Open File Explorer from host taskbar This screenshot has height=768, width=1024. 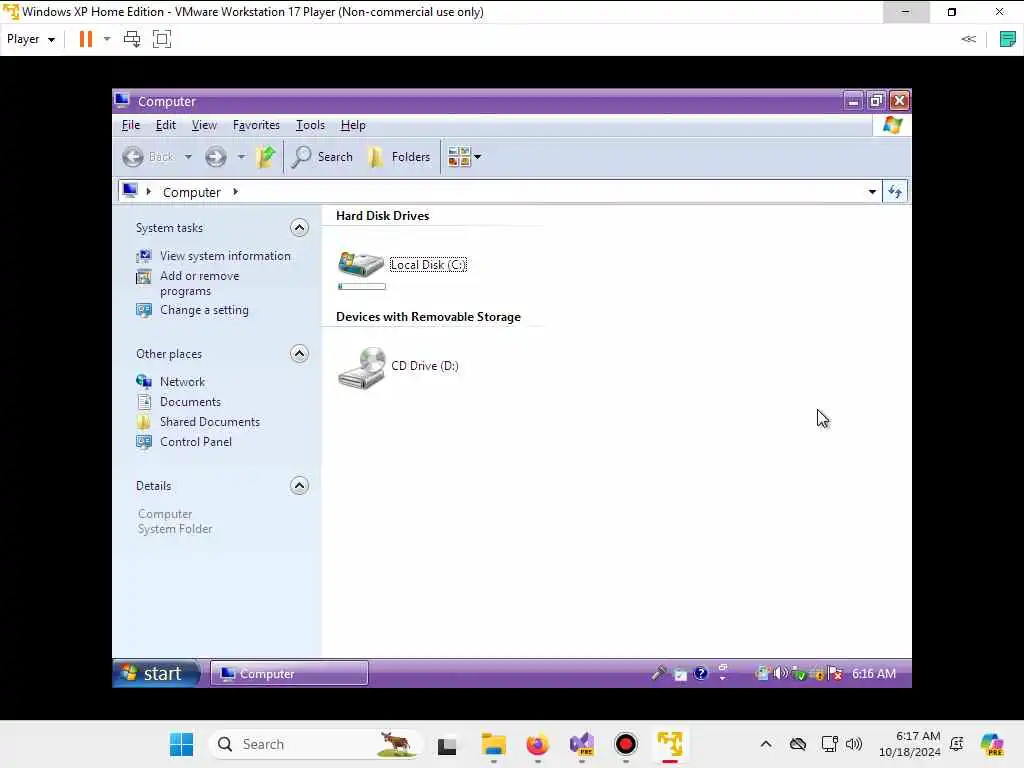494,744
